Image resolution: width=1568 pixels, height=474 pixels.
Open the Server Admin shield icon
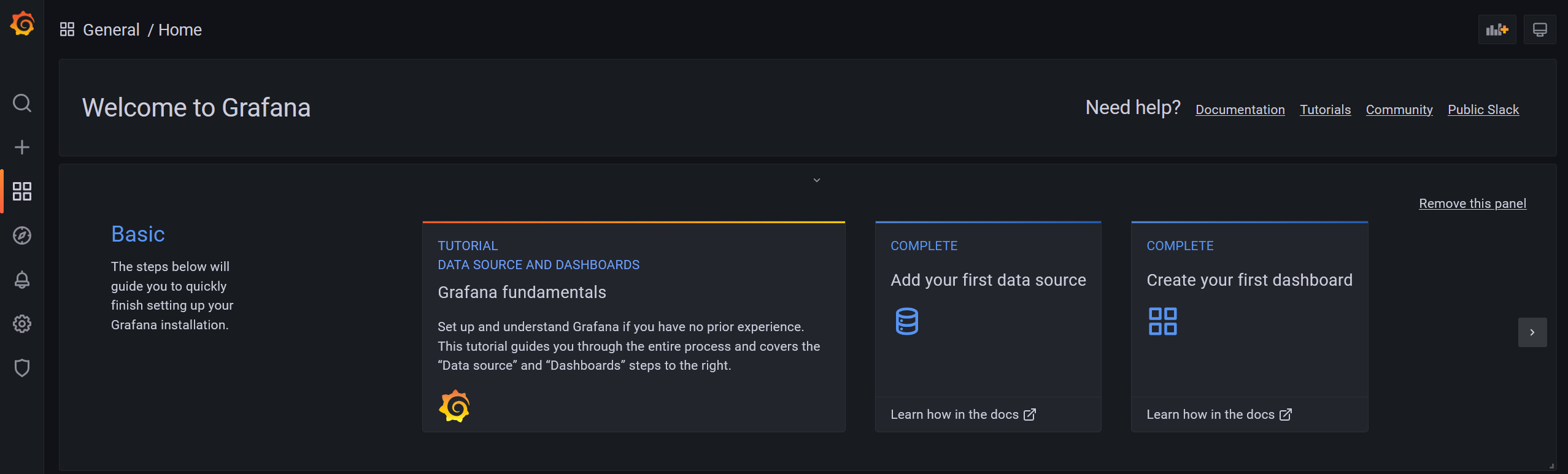click(x=22, y=368)
